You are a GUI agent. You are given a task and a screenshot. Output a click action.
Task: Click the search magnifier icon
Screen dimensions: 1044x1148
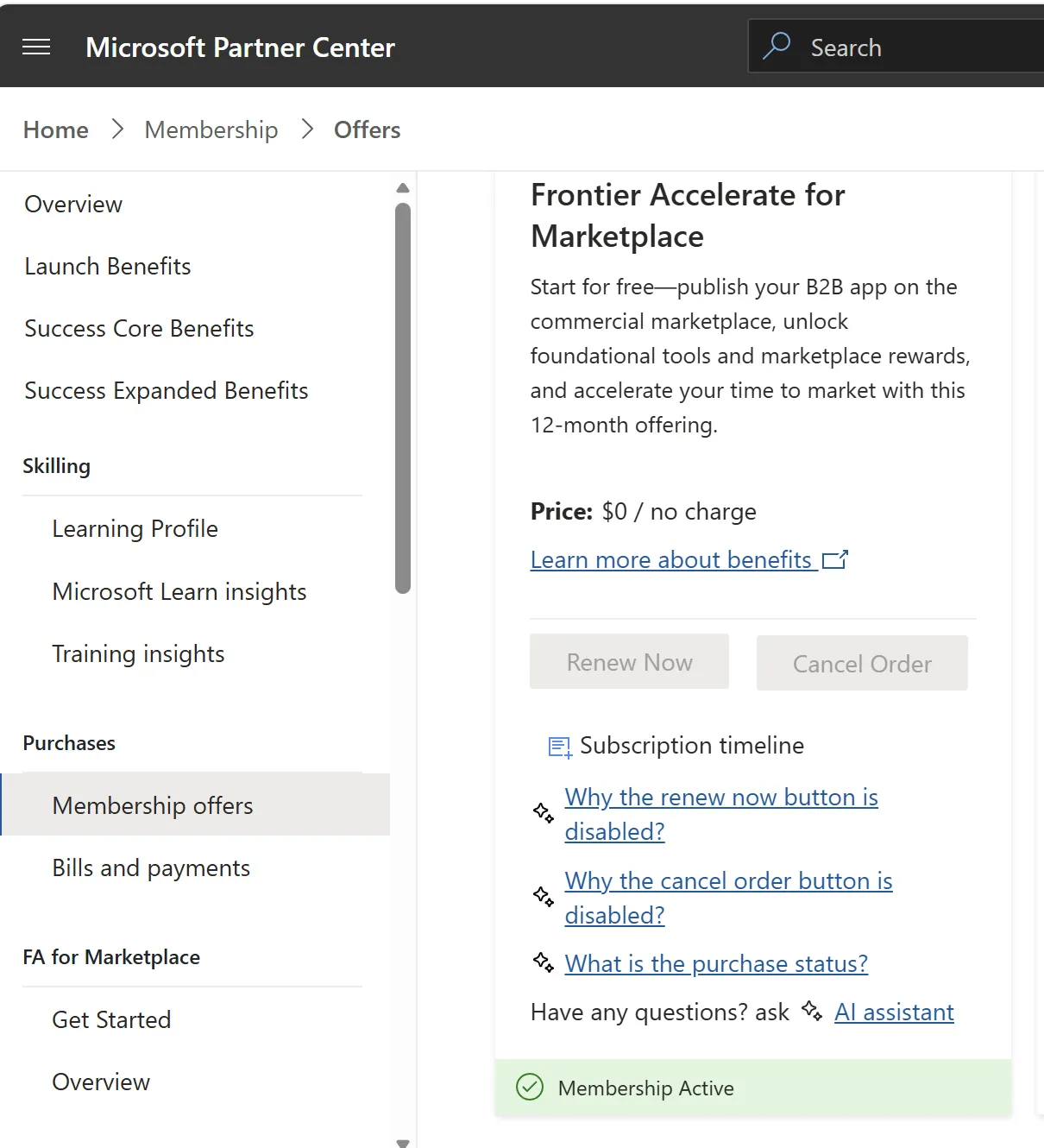(x=777, y=46)
